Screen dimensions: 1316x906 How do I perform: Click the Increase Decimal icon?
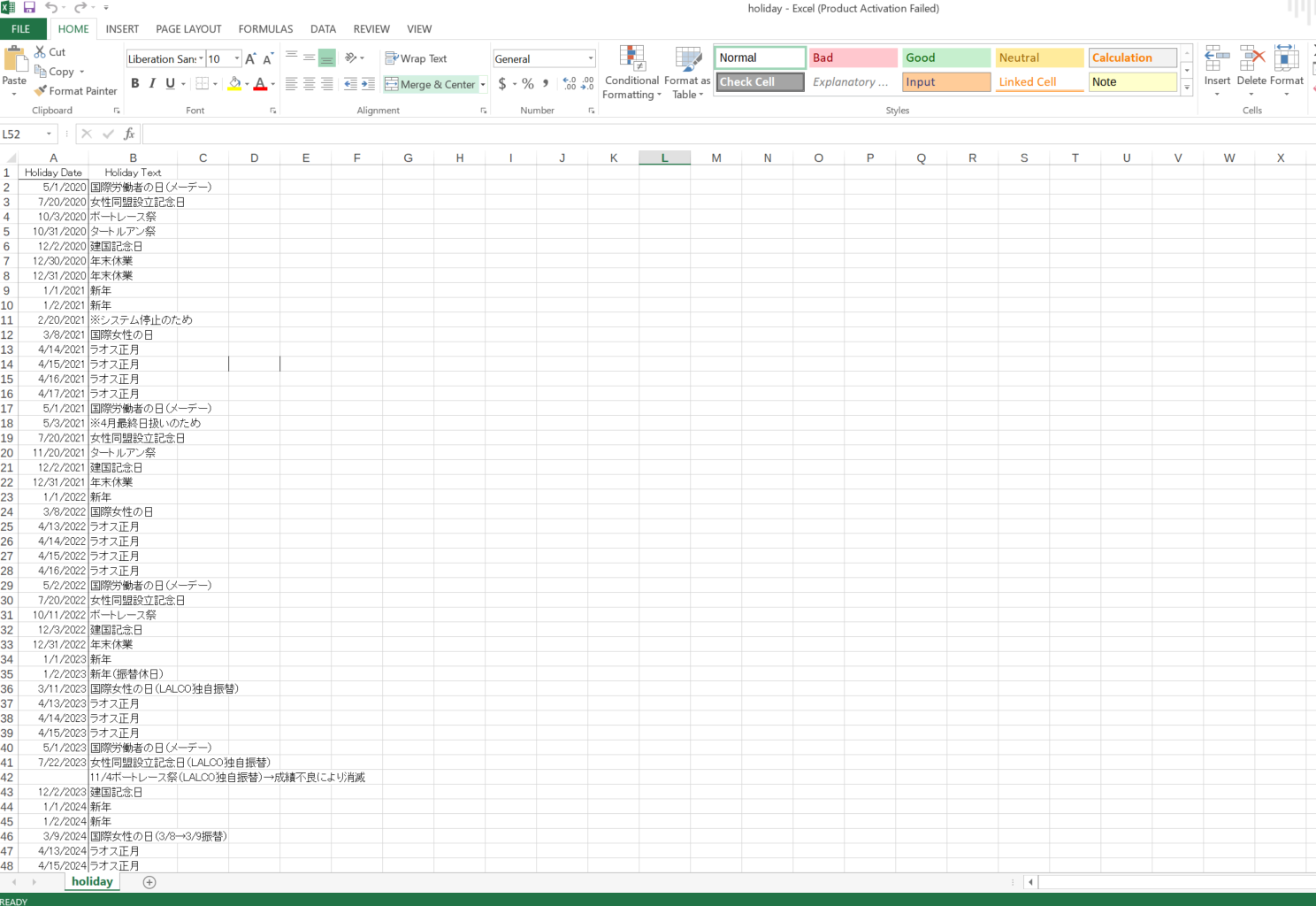tap(570, 84)
